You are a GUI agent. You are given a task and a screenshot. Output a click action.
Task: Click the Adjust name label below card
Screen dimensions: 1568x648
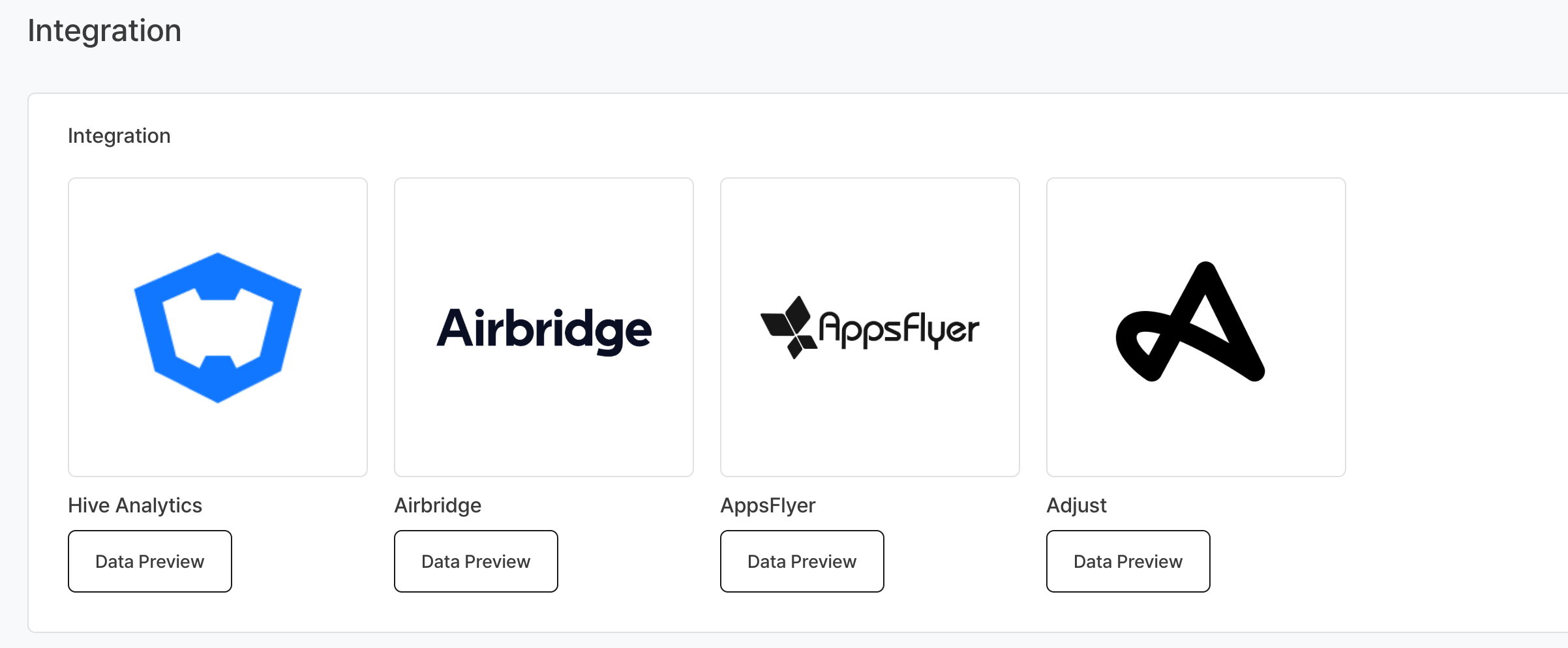tap(1076, 505)
